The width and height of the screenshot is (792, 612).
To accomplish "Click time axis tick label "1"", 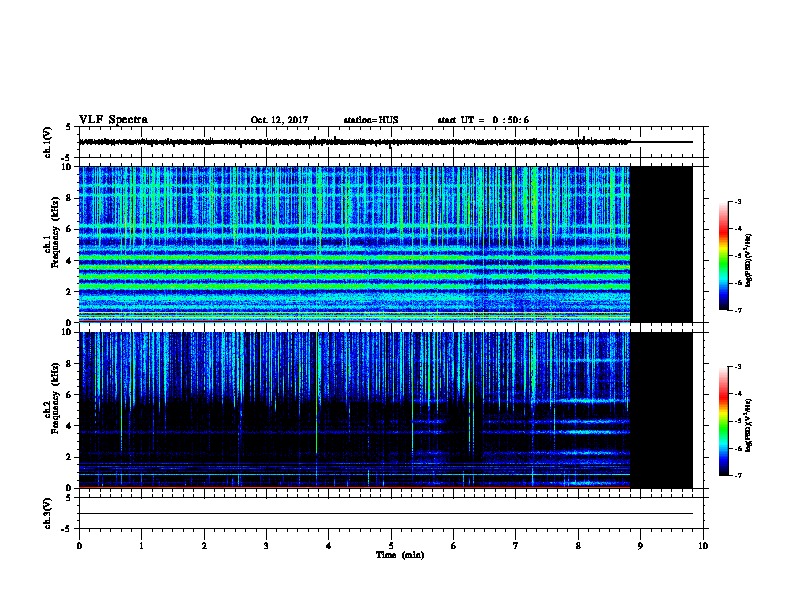I will [141, 546].
